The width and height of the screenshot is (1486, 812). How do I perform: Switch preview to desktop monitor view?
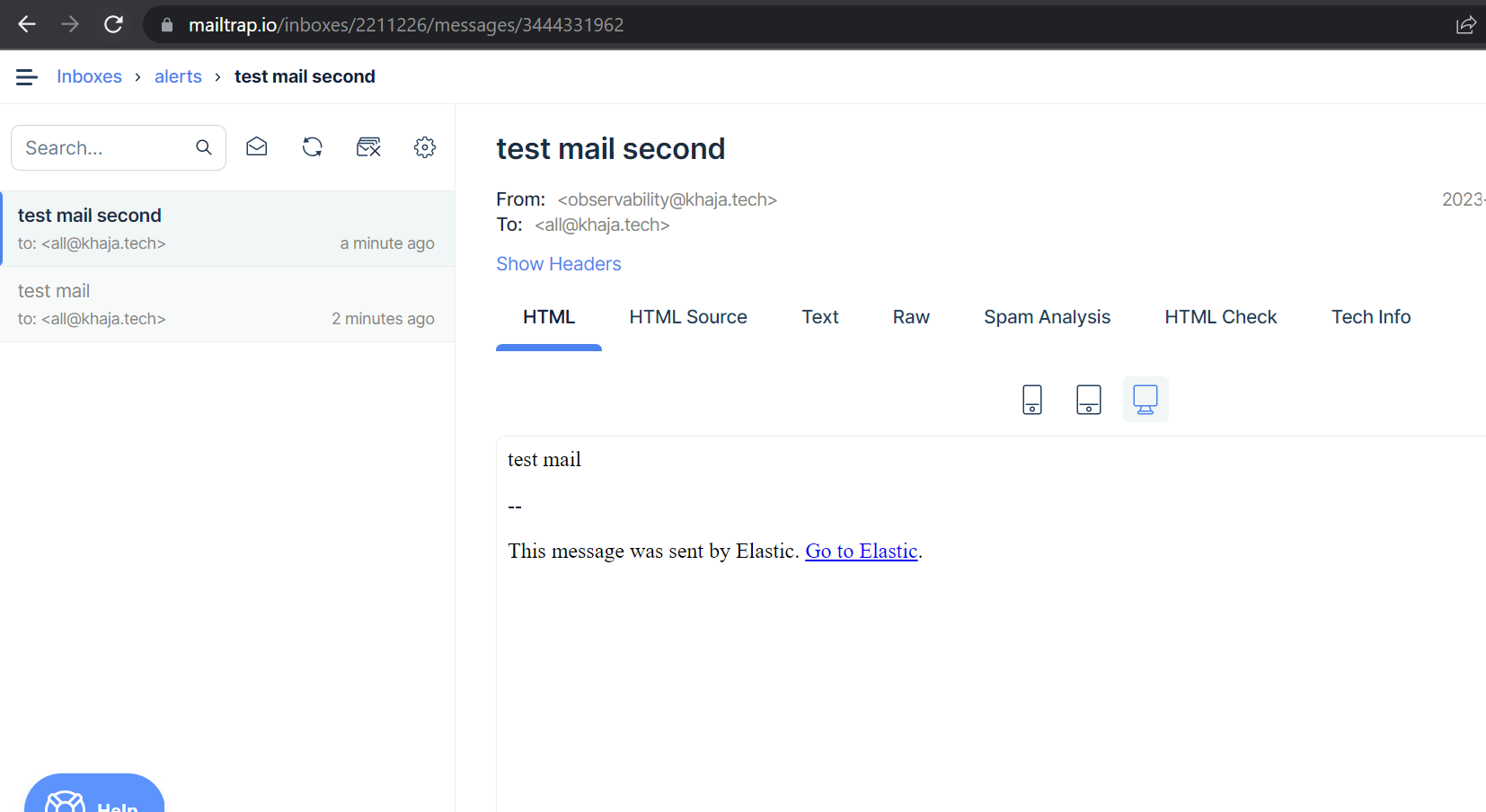[1145, 399]
